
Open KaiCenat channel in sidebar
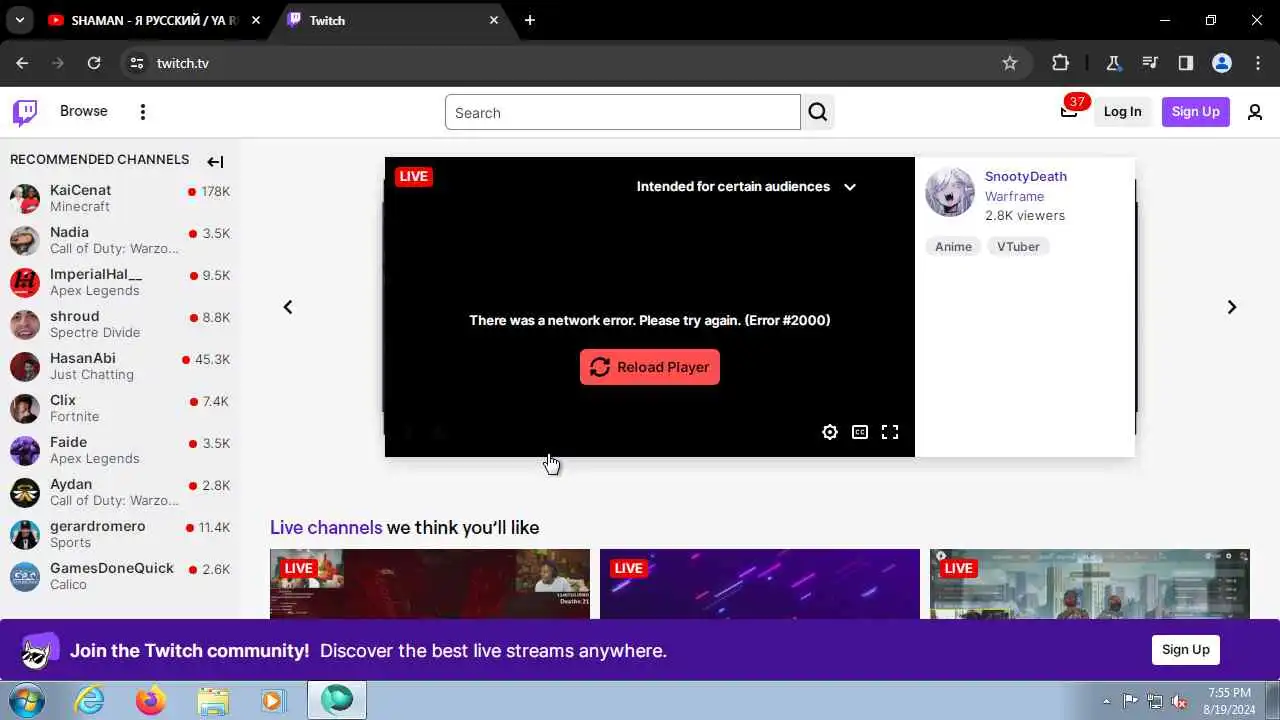click(x=120, y=198)
